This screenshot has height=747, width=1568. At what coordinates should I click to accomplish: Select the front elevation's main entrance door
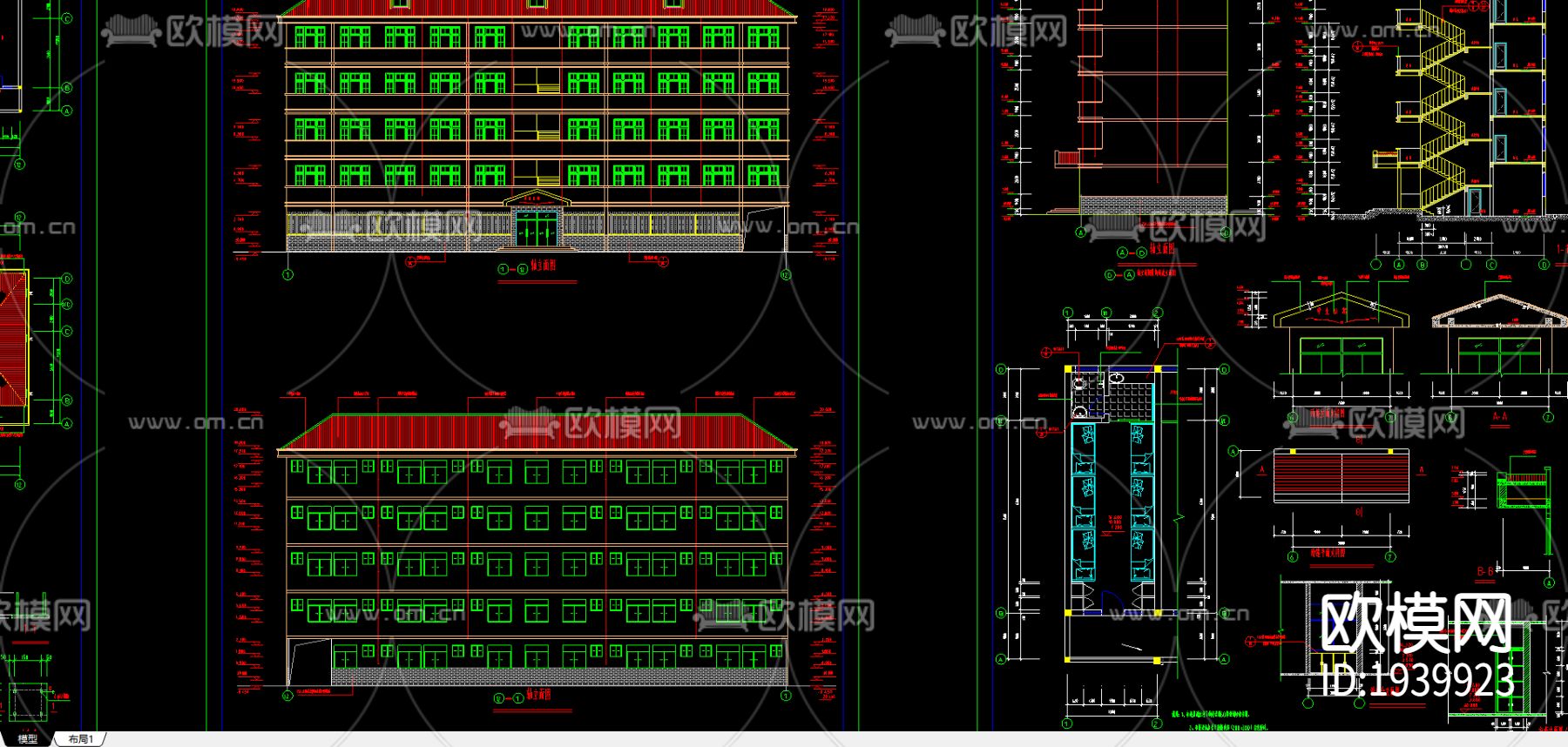[x=536, y=231]
